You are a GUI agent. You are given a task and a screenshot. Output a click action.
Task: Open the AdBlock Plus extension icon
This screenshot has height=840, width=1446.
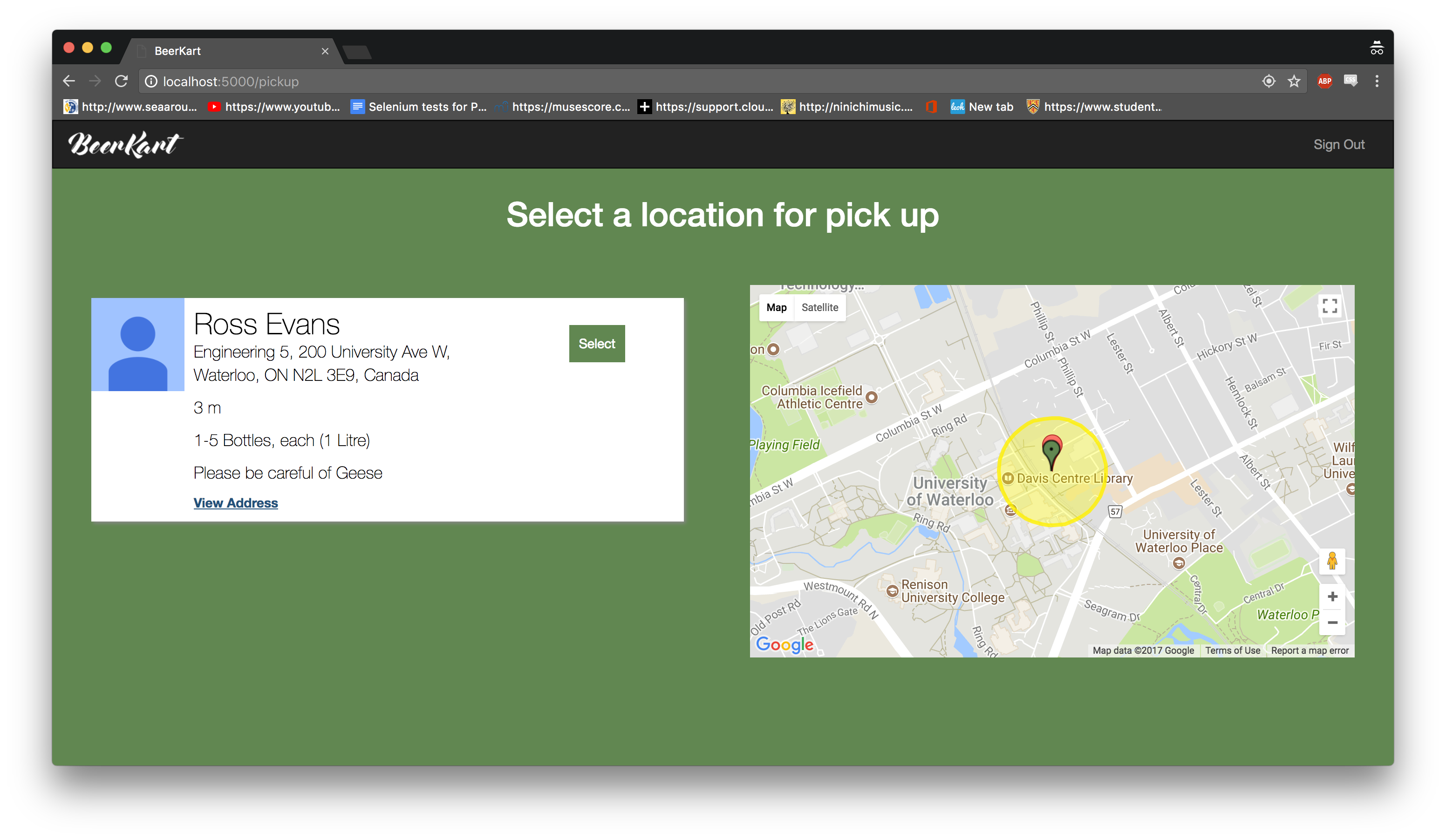(x=1324, y=81)
